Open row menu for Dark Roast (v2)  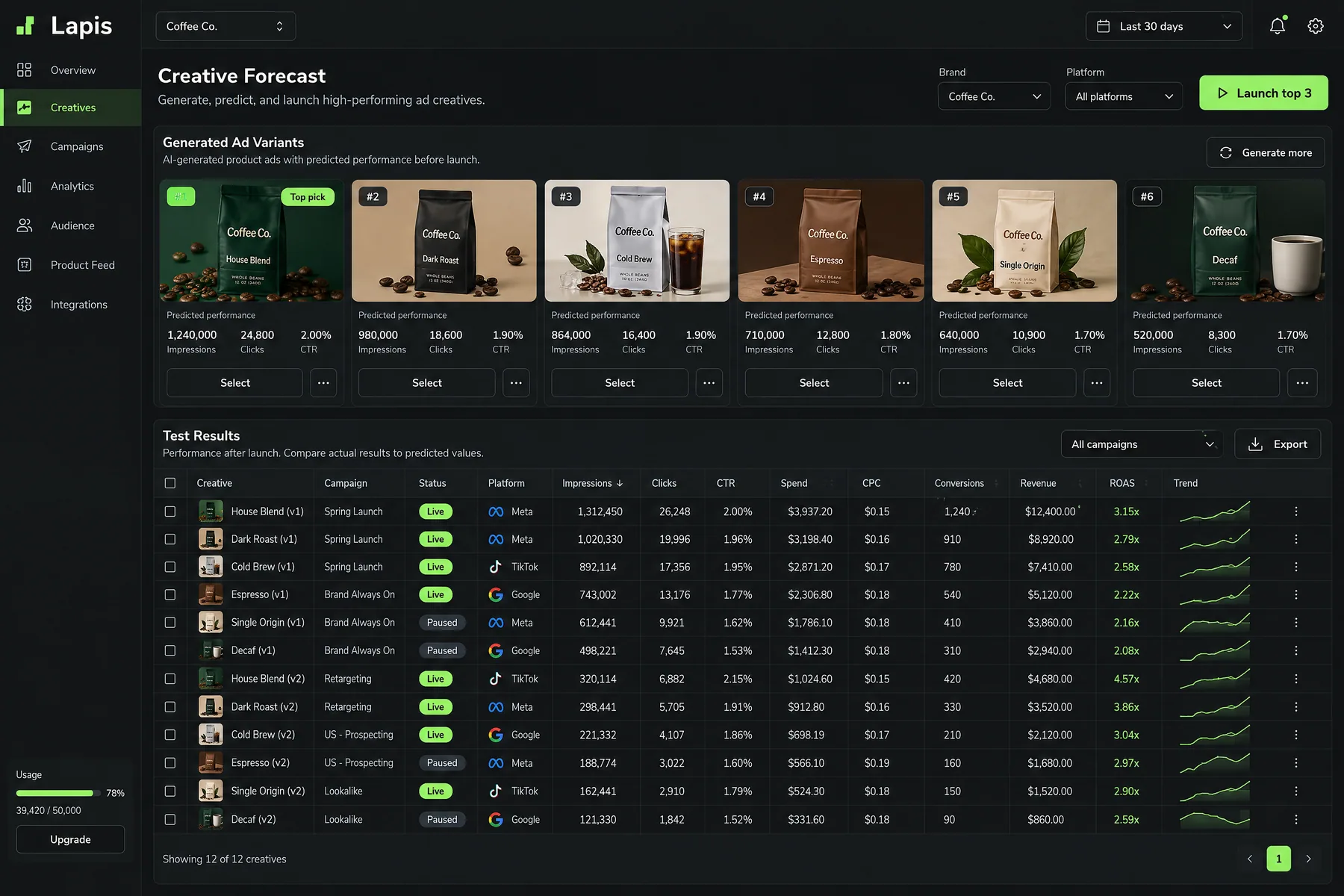[1296, 707]
